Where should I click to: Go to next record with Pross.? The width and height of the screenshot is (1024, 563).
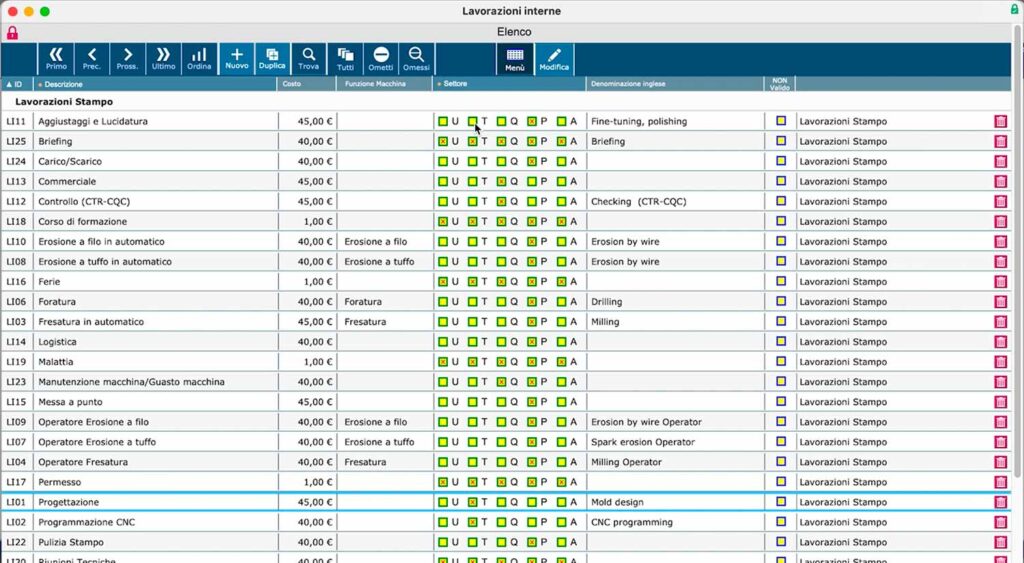point(127,59)
